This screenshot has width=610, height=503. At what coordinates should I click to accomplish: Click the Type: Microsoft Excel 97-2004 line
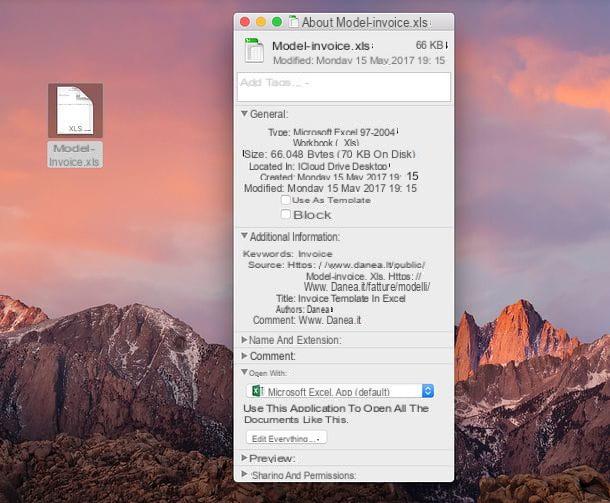331,133
